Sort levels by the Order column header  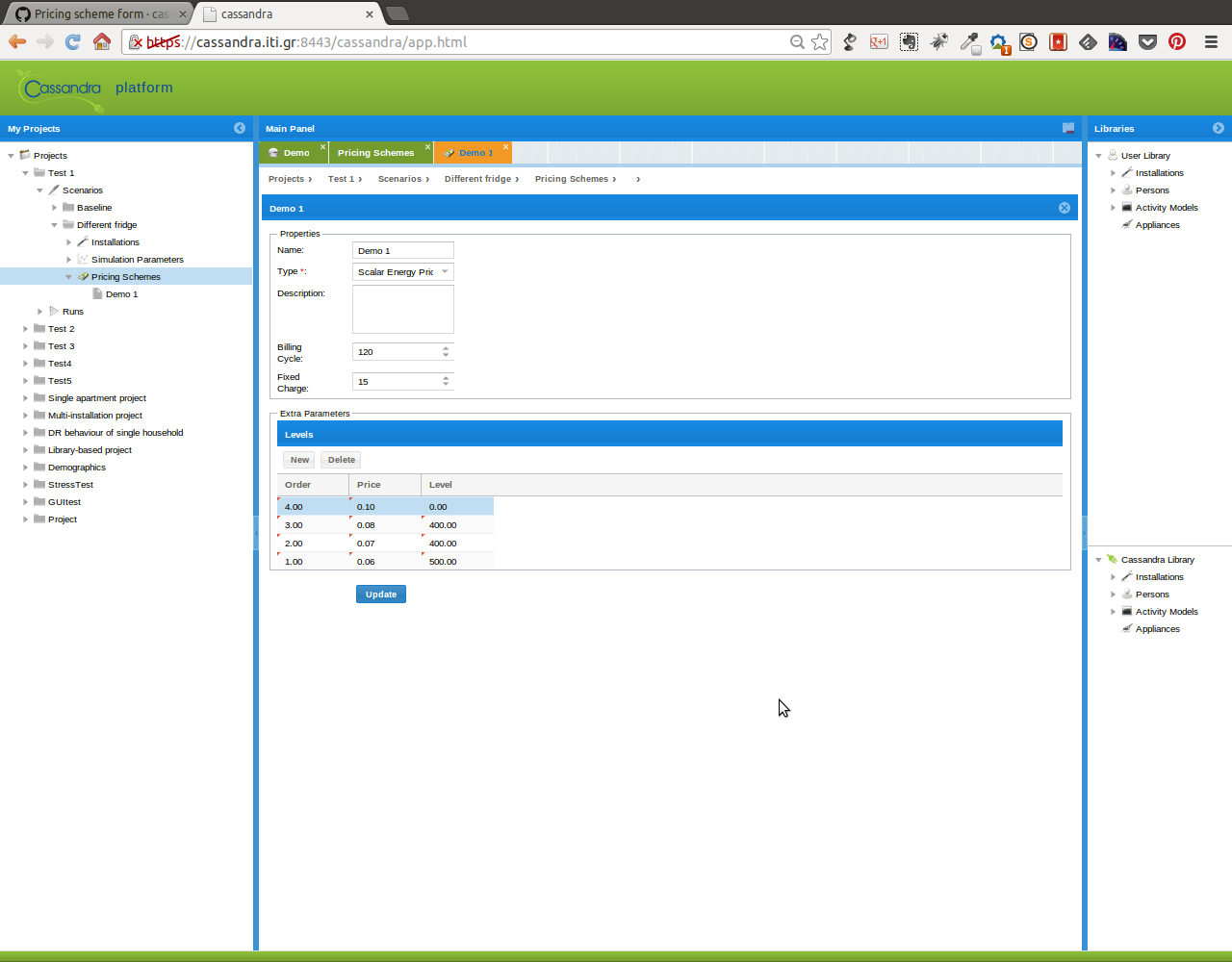click(313, 485)
